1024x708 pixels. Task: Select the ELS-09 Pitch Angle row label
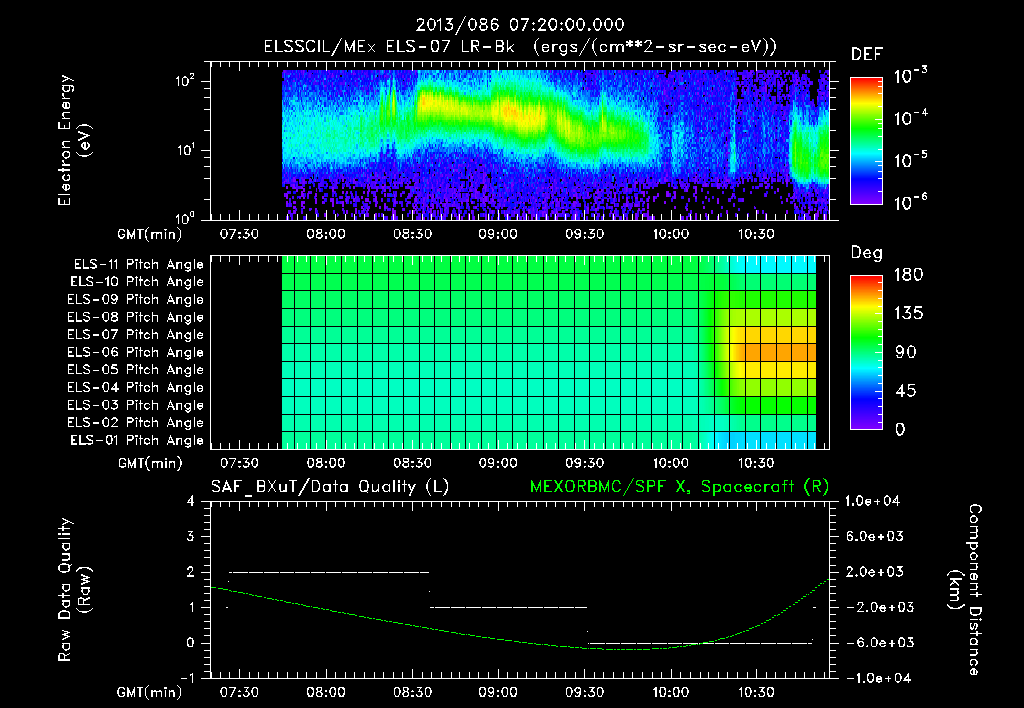pos(136,300)
